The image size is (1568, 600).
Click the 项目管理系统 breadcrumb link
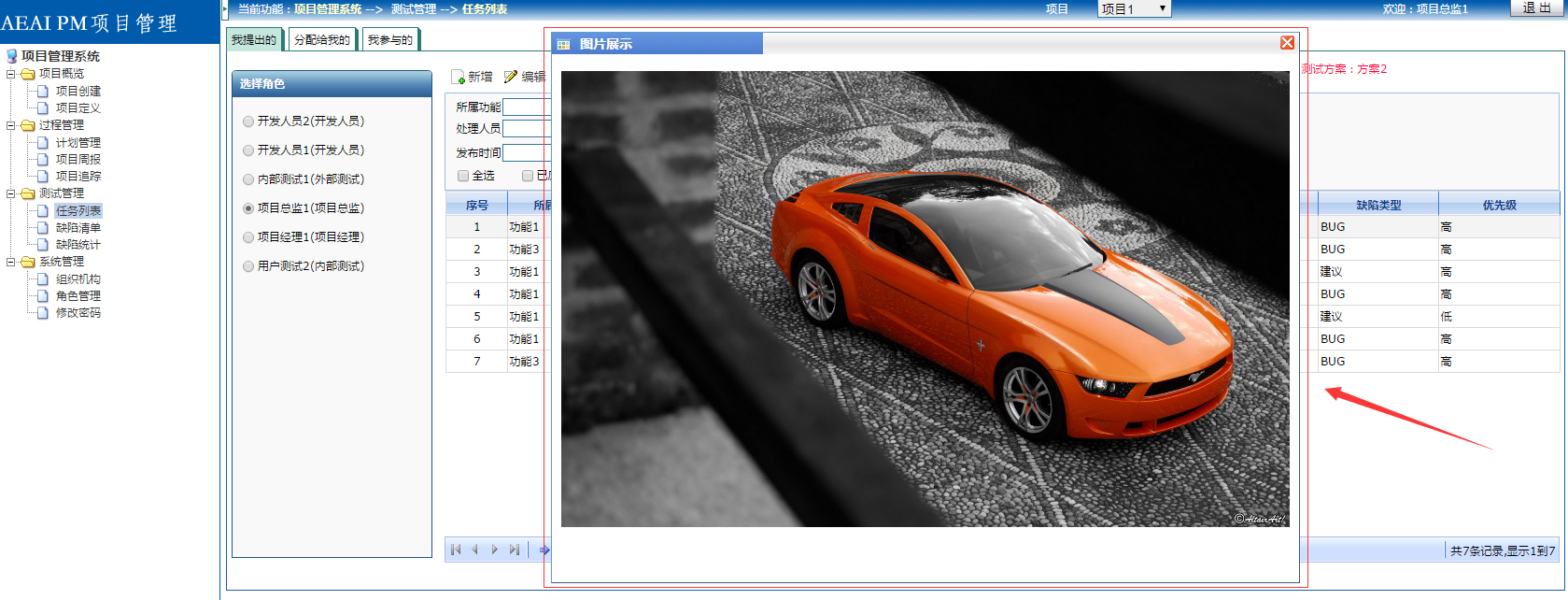[328, 8]
